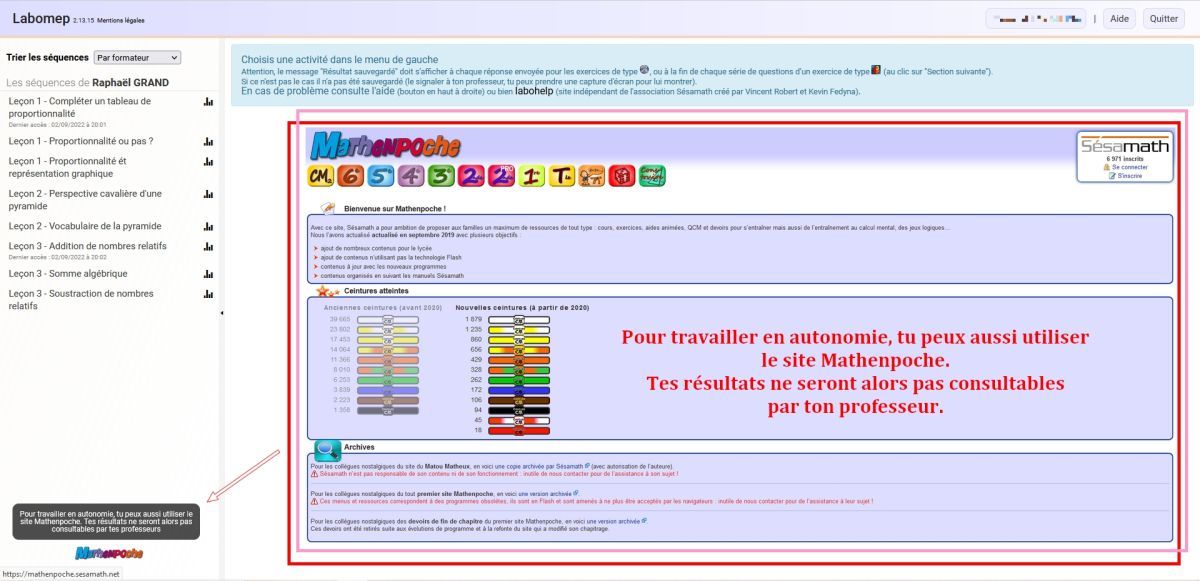Select the purple 4e grade icon
Viewport: 1200px width, 581px height.
click(410, 176)
